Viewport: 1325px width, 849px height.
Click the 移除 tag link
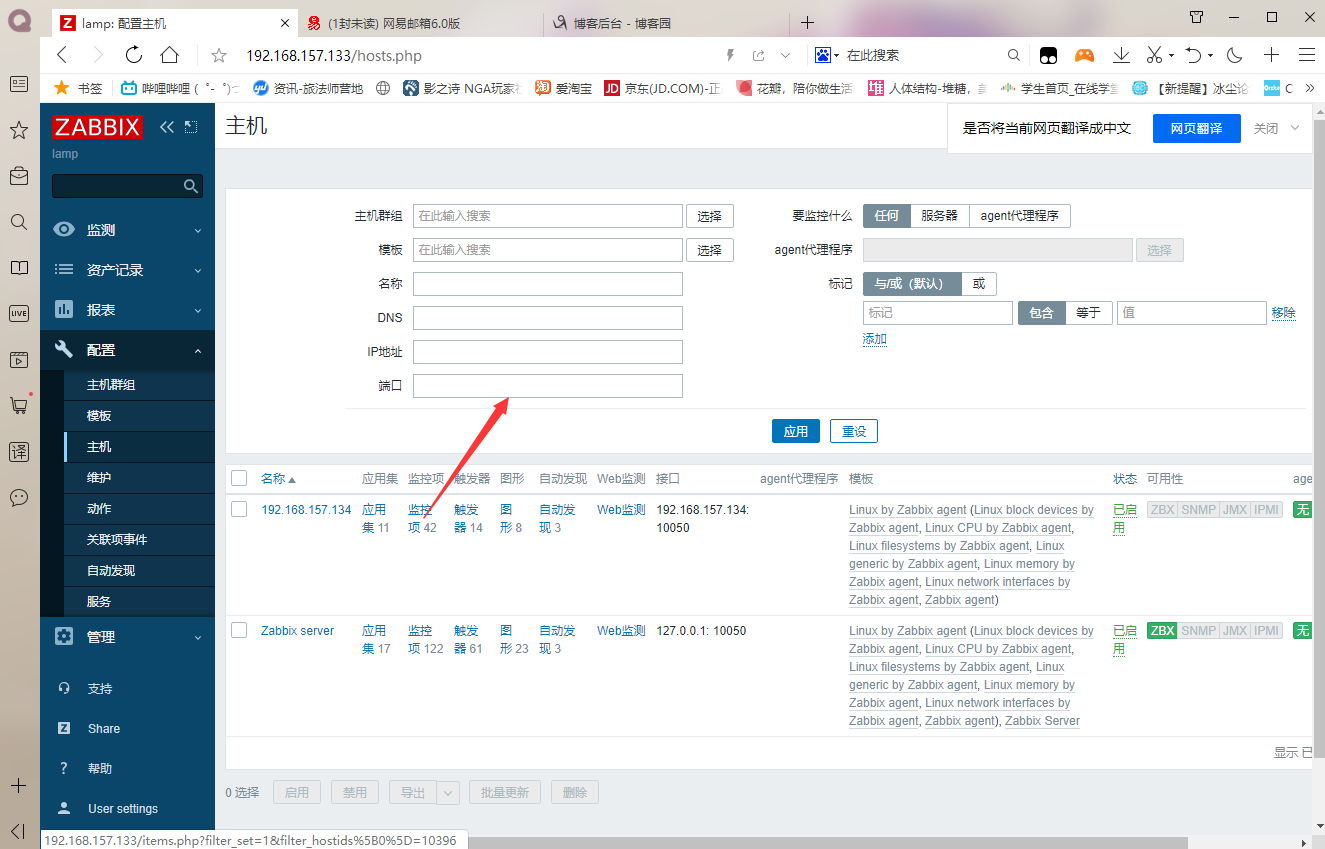click(x=1284, y=313)
